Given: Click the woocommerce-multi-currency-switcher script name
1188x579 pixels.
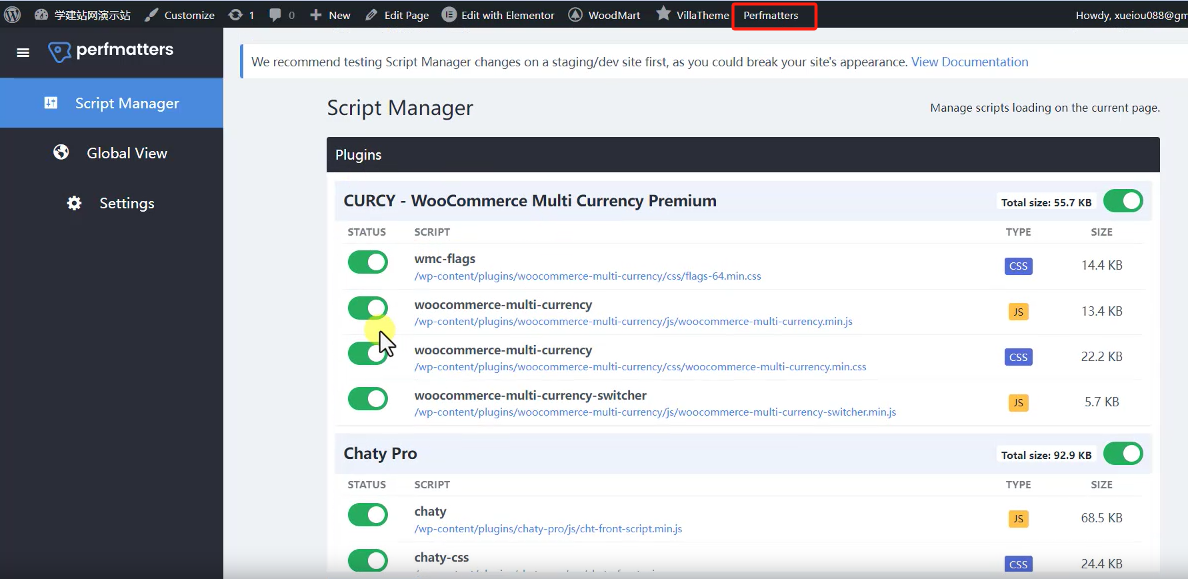Looking at the screenshot, I should (530, 396).
